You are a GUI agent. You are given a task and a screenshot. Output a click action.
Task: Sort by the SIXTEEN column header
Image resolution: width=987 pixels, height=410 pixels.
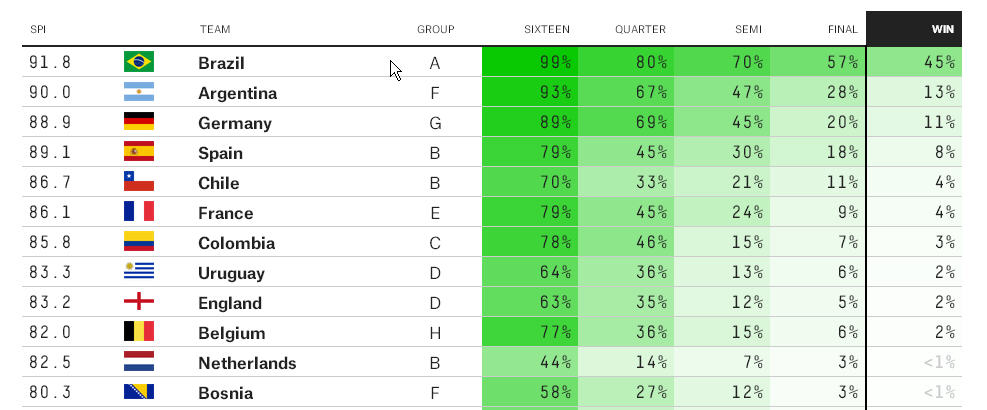pos(547,29)
